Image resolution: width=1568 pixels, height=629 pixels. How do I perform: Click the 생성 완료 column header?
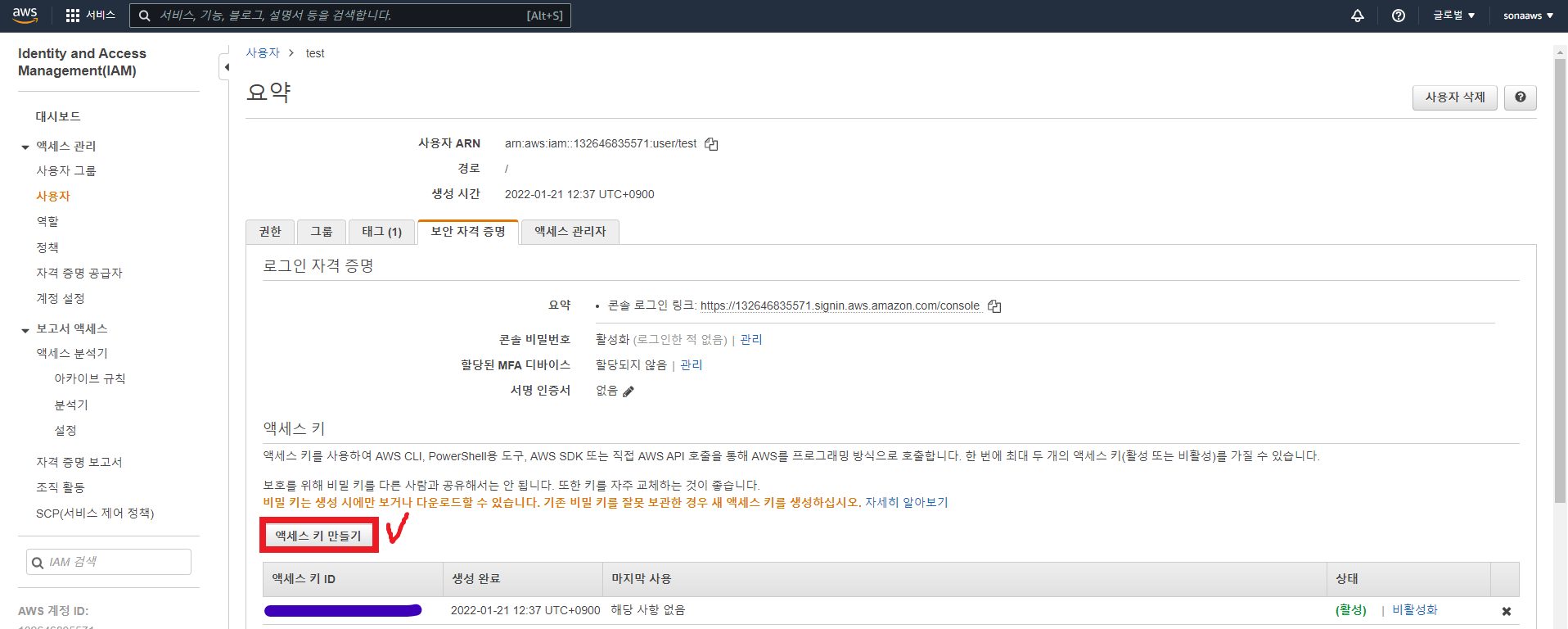tap(523, 579)
